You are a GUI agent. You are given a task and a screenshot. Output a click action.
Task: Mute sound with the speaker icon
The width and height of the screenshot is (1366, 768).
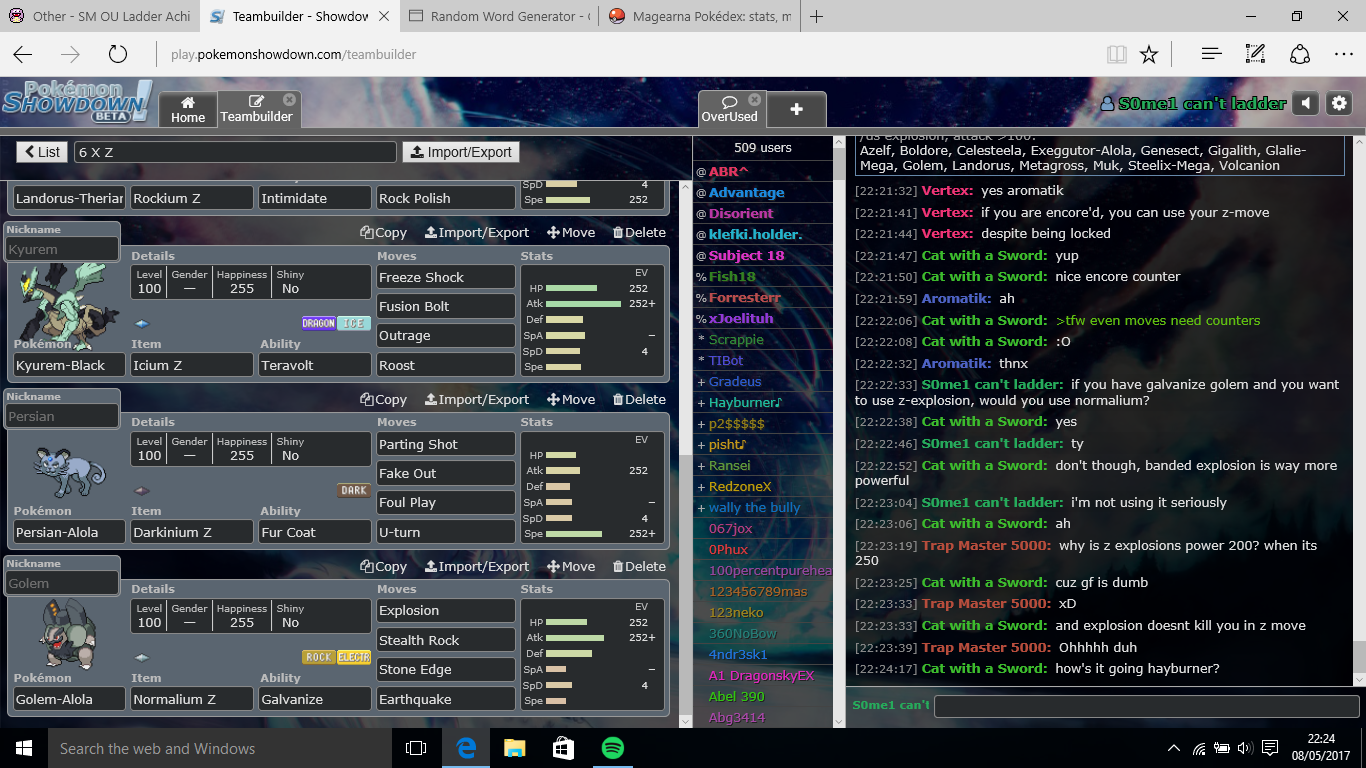point(1305,103)
